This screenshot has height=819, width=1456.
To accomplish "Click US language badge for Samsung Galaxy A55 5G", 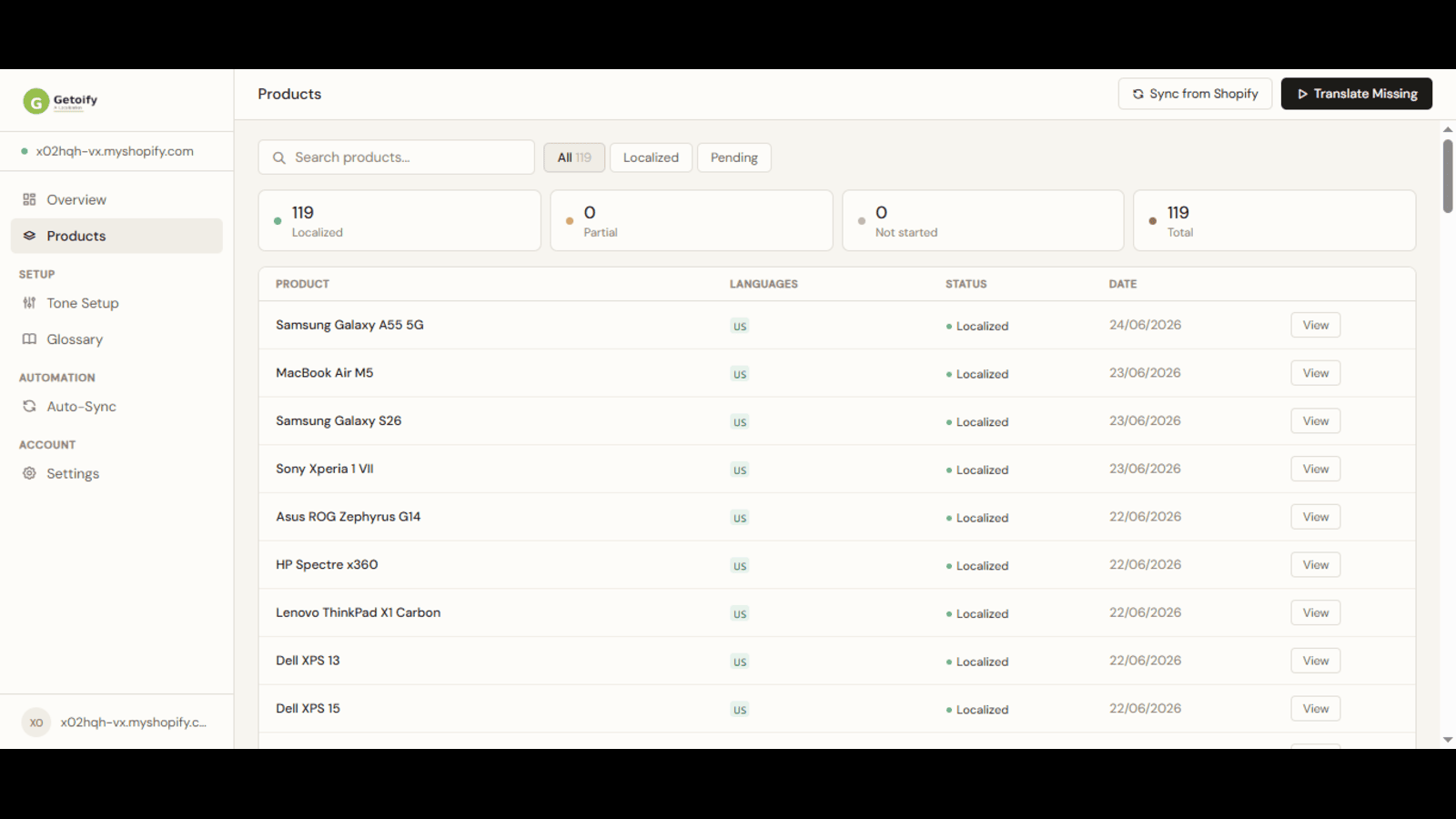I will click(740, 326).
